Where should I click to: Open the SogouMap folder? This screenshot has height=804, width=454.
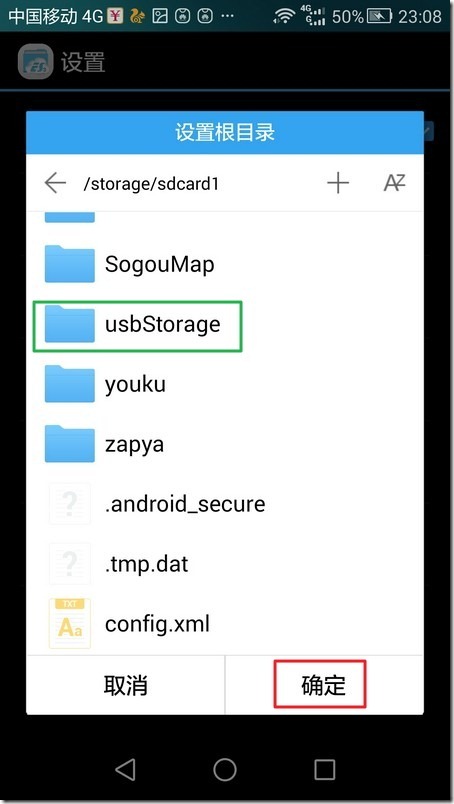pyautogui.click(x=225, y=265)
